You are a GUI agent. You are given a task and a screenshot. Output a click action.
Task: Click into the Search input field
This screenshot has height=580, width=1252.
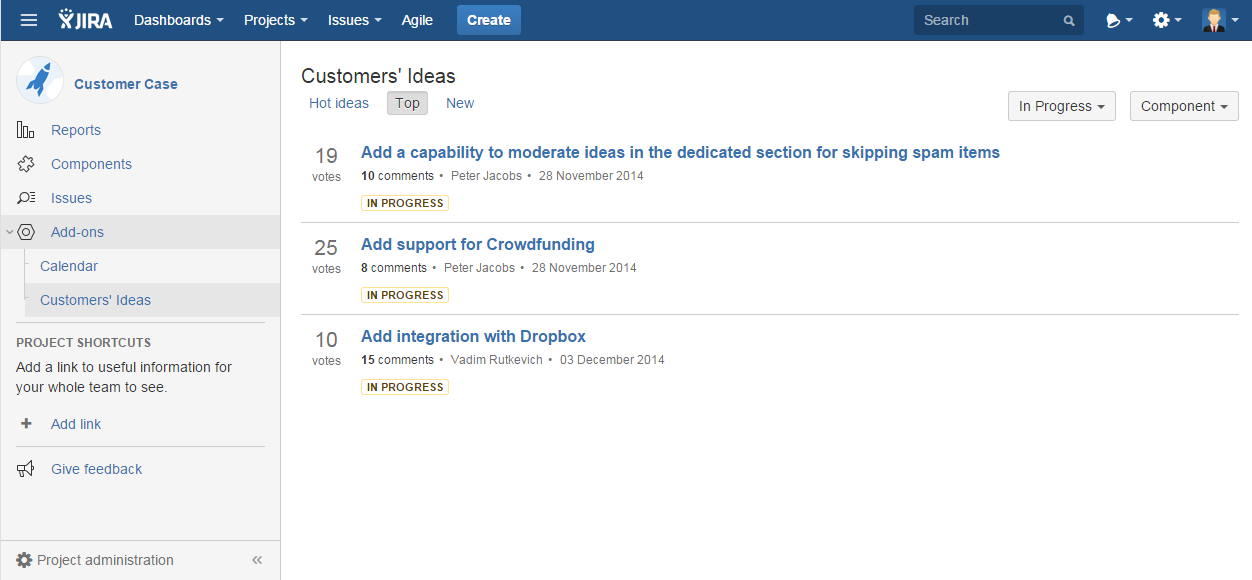point(988,20)
